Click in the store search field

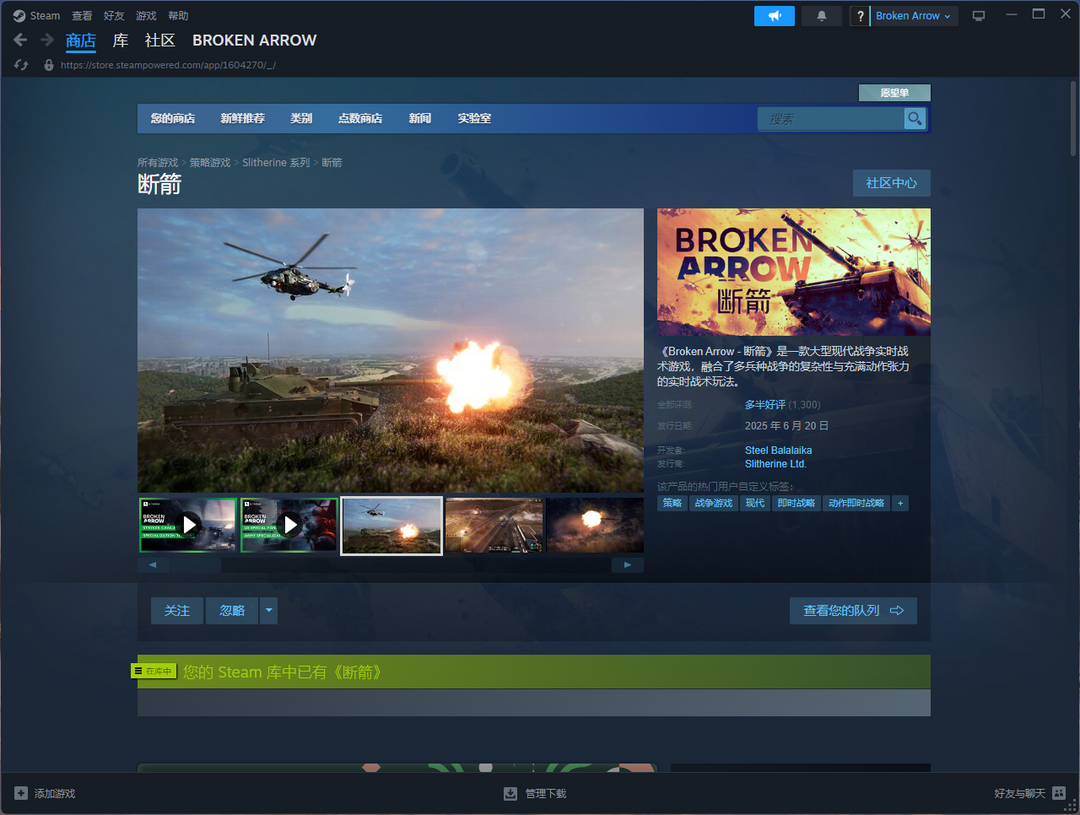click(830, 119)
